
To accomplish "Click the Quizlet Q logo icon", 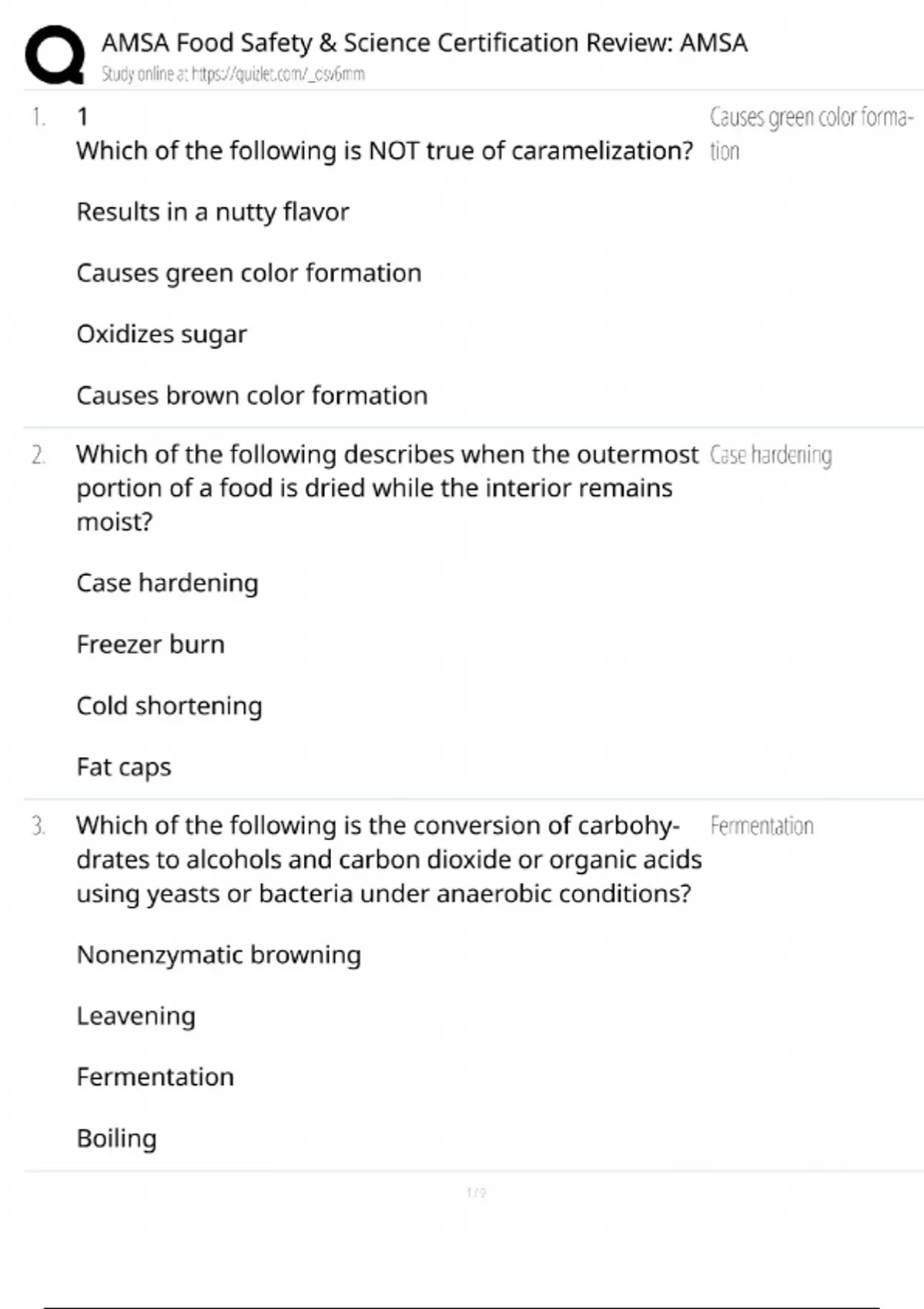I will pyautogui.click(x=55, y=55).
